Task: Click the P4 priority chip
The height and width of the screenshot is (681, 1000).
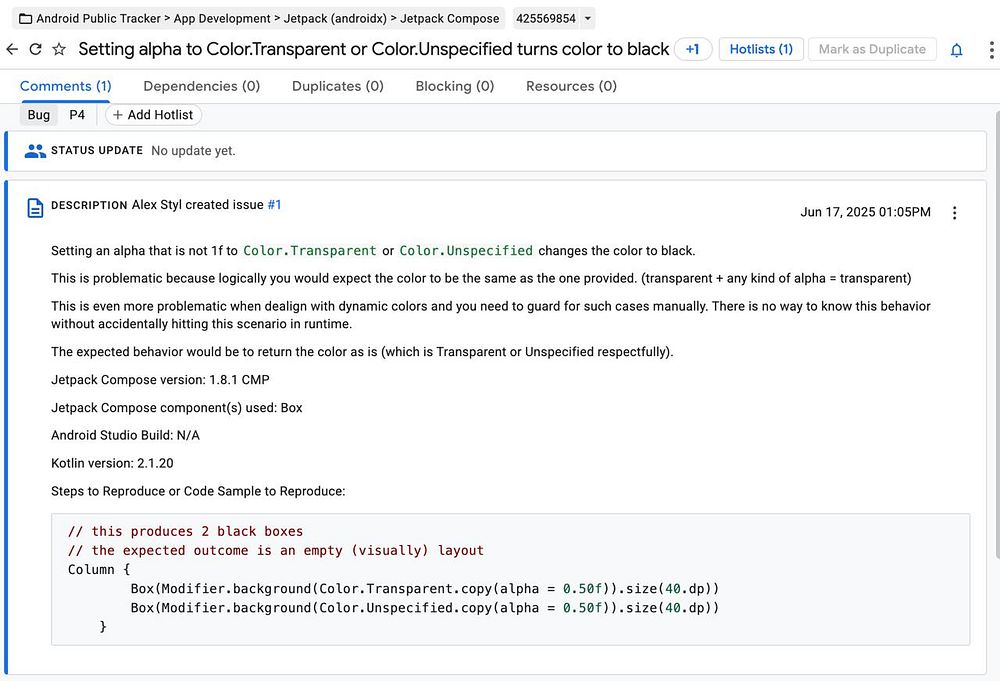Action: 77,115
